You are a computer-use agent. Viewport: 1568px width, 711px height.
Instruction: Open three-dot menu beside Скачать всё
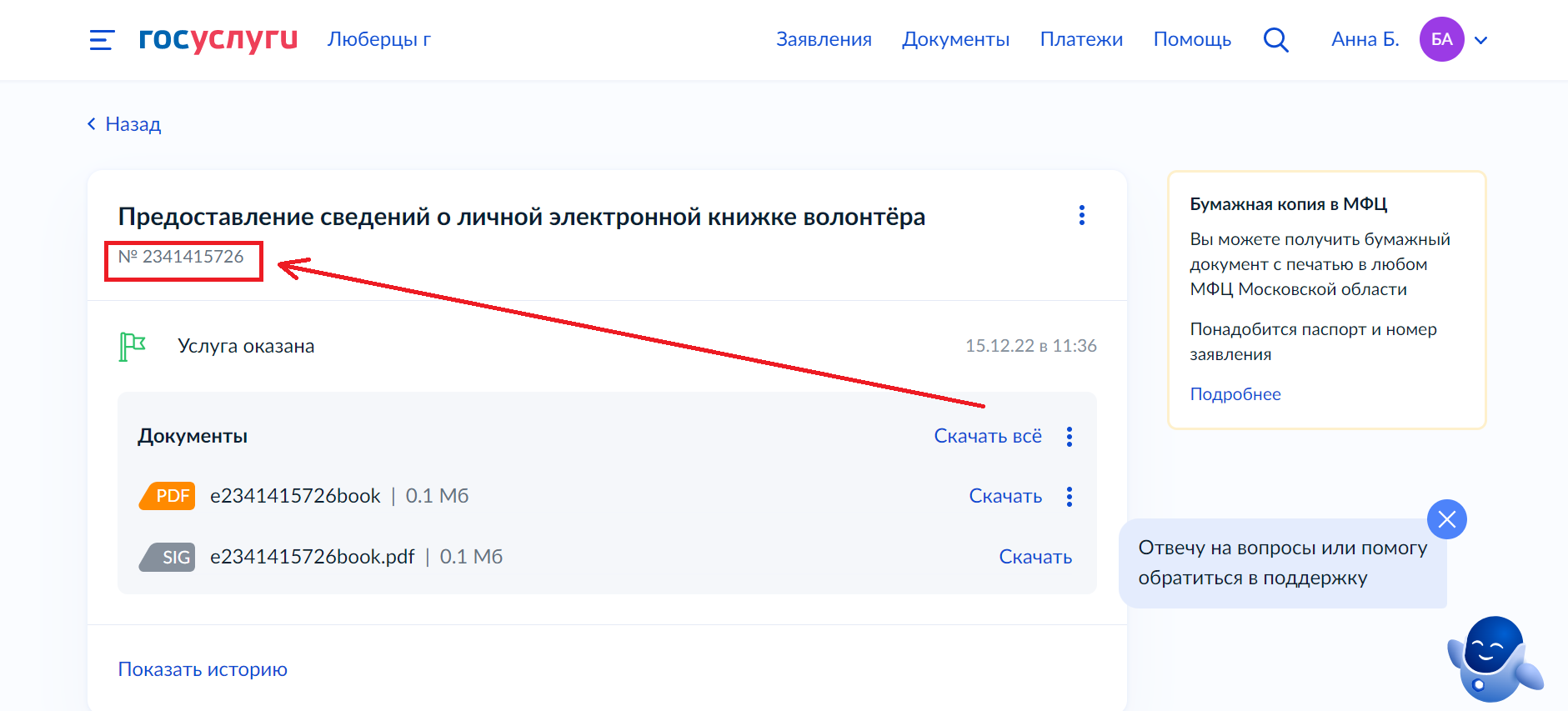pos(1070,437)
